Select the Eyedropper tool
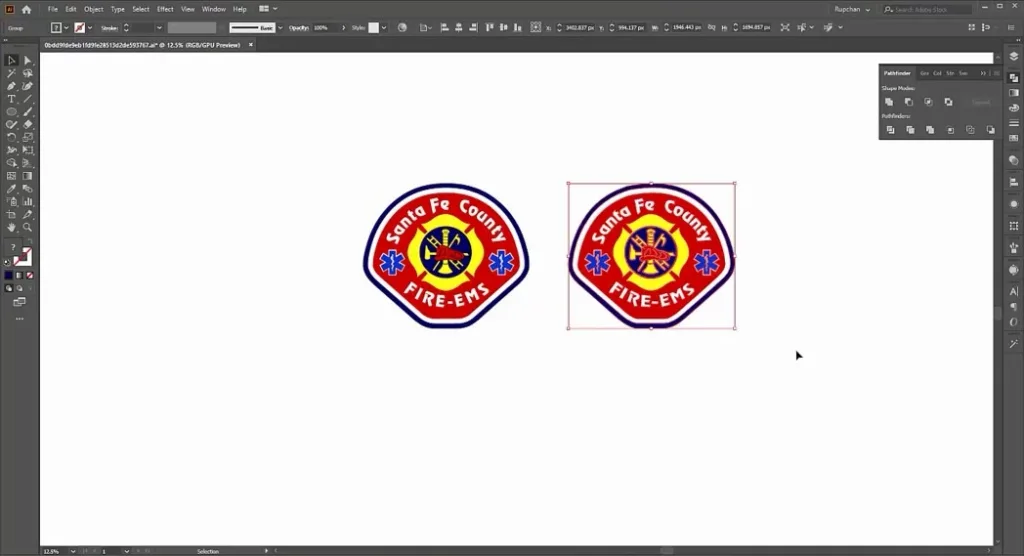The width and height of the screenshot is (1024, 556). tap(11, 189)
